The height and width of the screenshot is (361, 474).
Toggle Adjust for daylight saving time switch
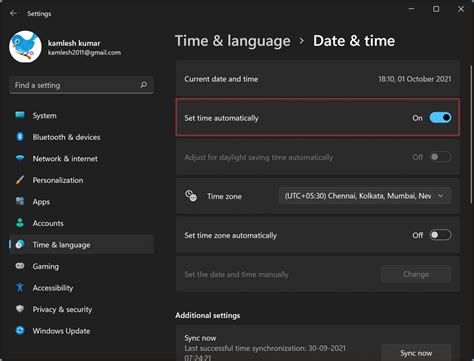440,157
